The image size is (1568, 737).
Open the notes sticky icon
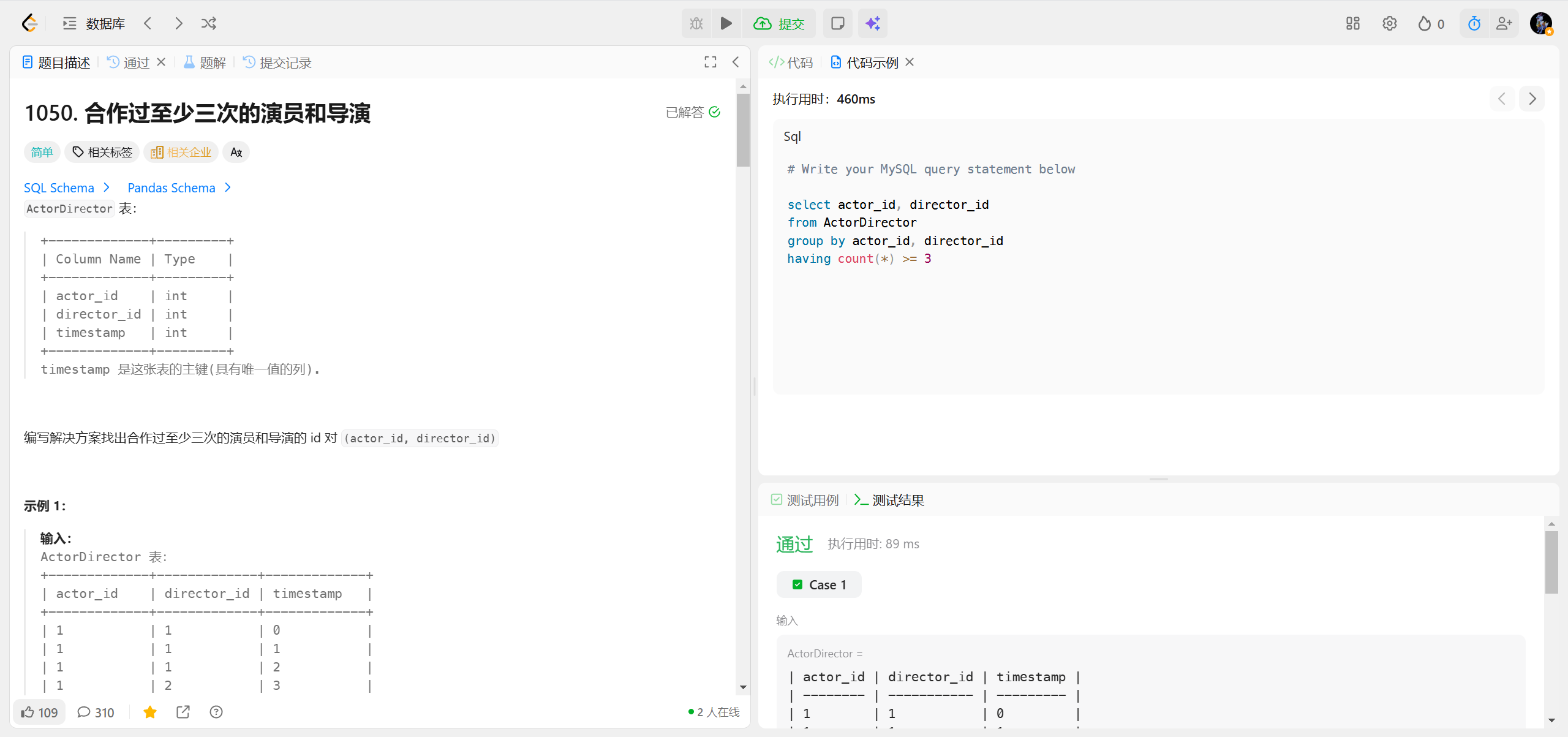(837, 23)
